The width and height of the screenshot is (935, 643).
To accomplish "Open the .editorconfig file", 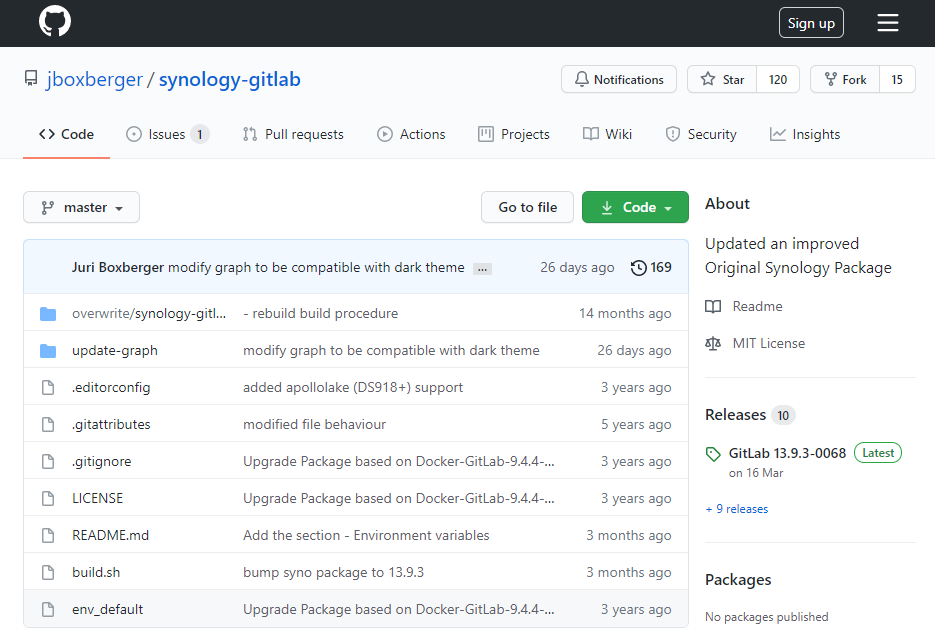I will pos(111,388).
